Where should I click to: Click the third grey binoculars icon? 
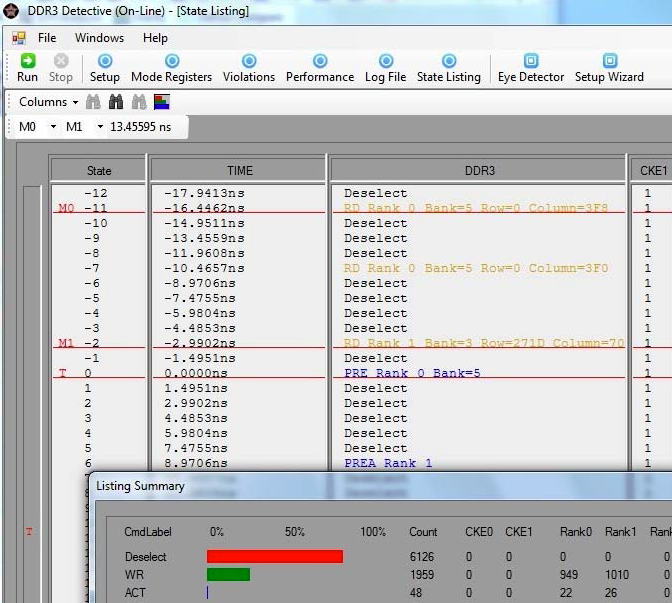click(x=139, y=102)
